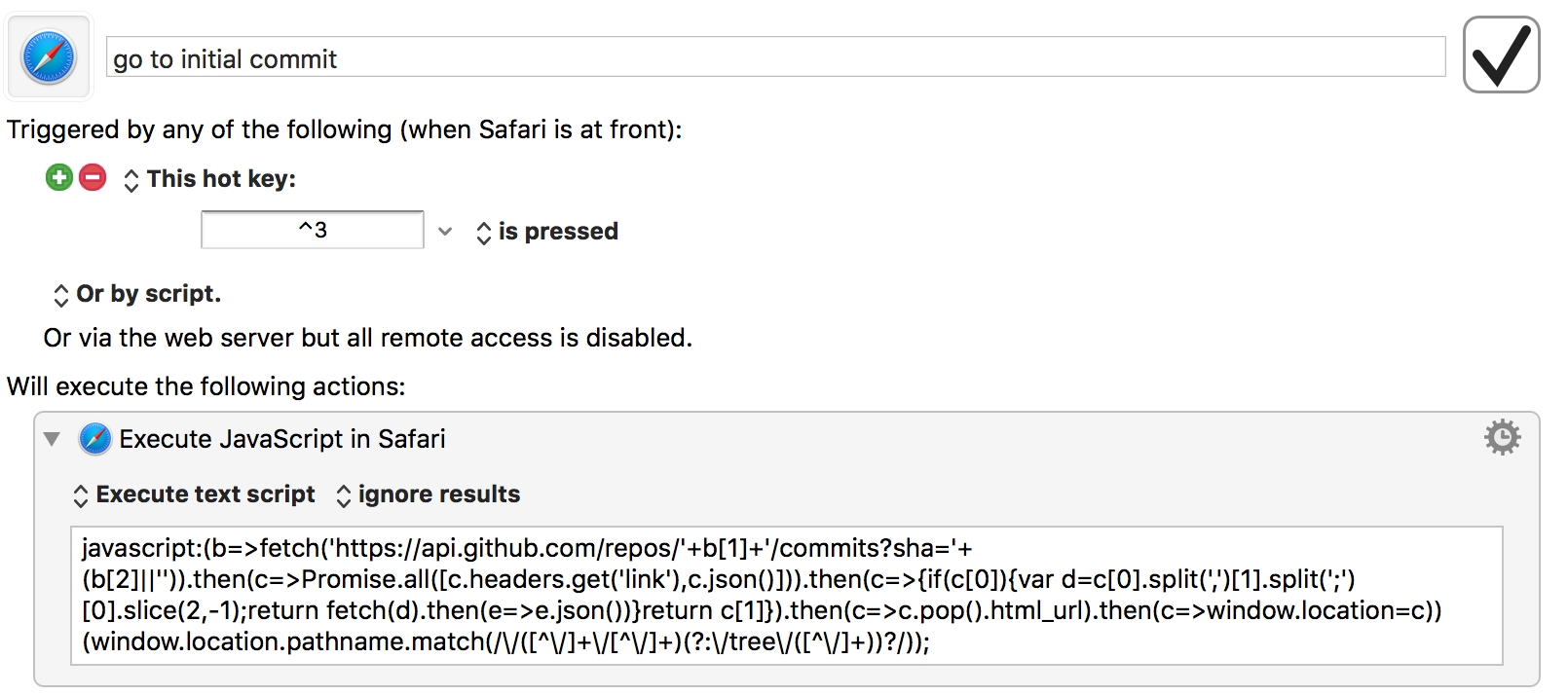1568x695 pixels.
Task: Open the hot key chevron dropdown
Action: click(445, 232)
